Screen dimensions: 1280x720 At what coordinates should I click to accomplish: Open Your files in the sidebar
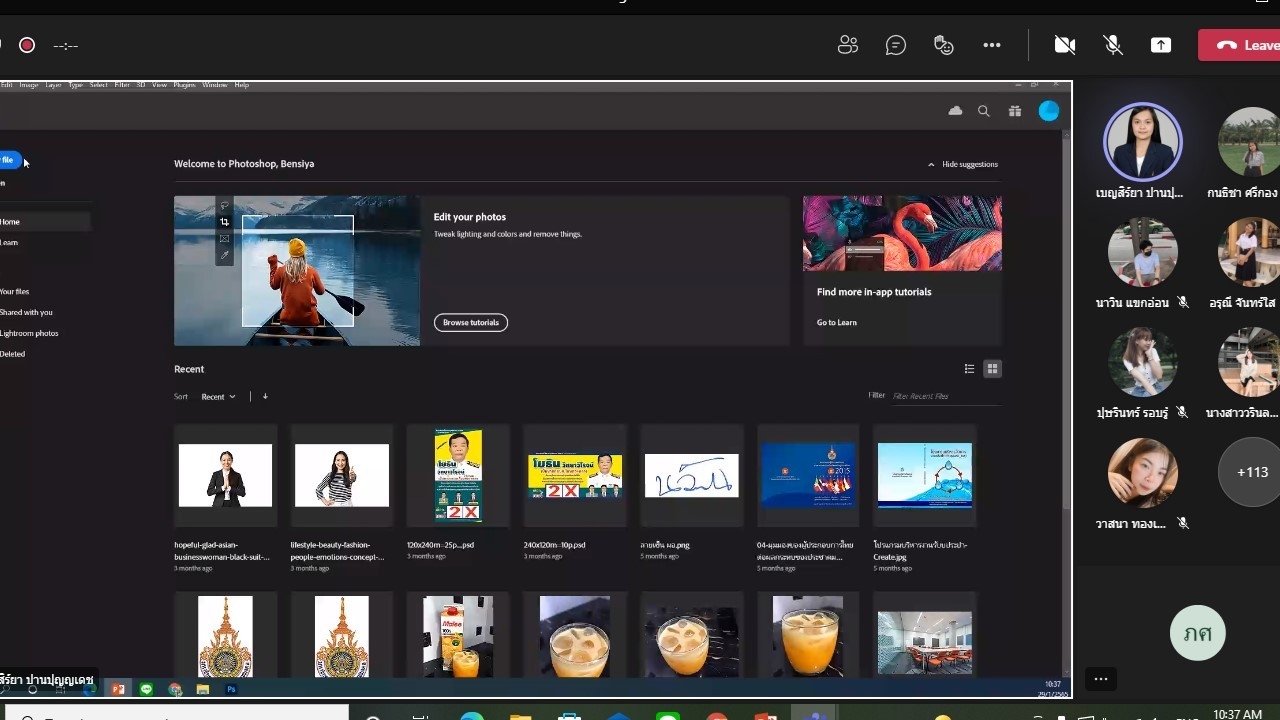point(15,292)
